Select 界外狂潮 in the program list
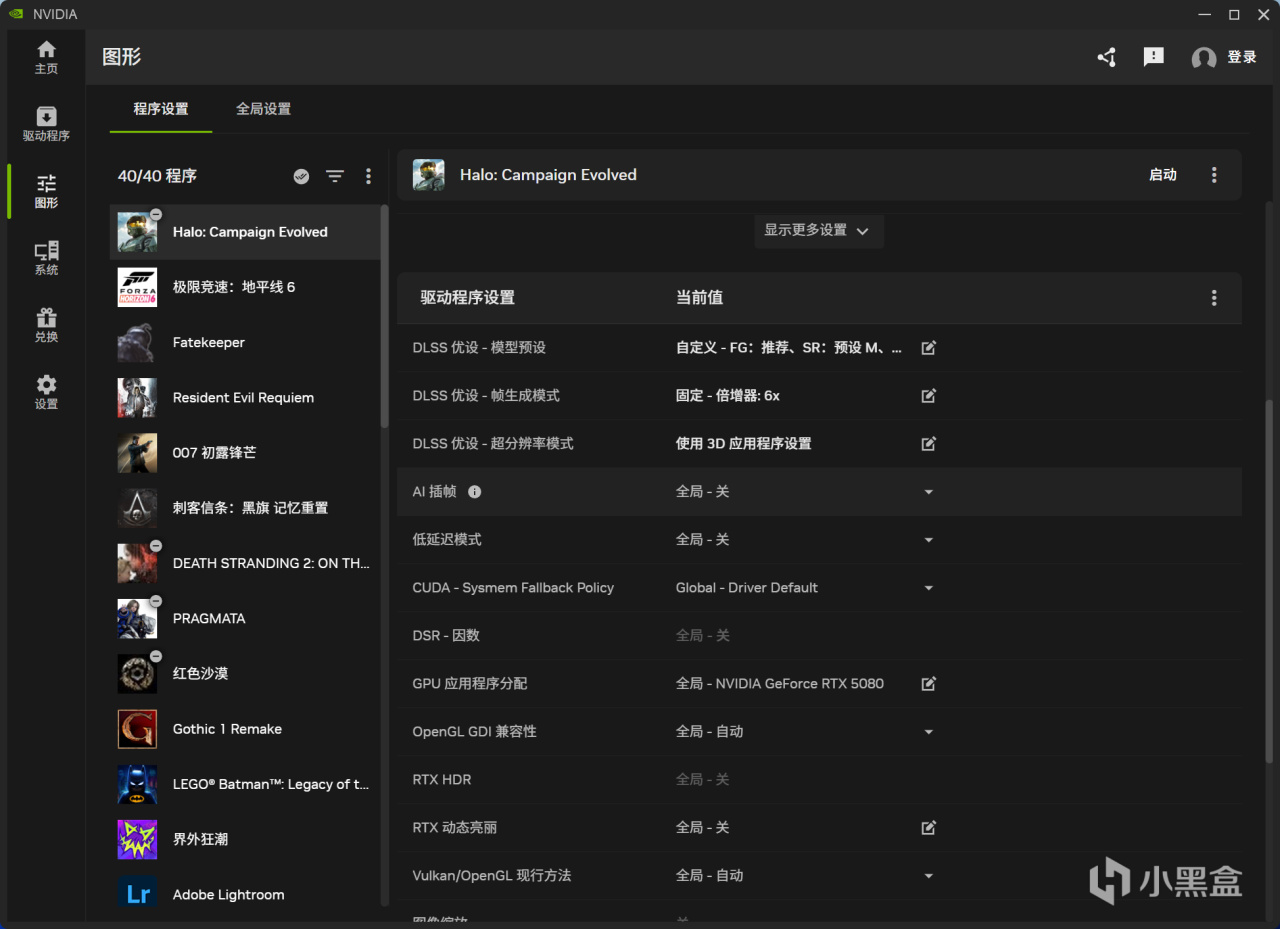Screen dimensions: 1280x929 point(245,840)
